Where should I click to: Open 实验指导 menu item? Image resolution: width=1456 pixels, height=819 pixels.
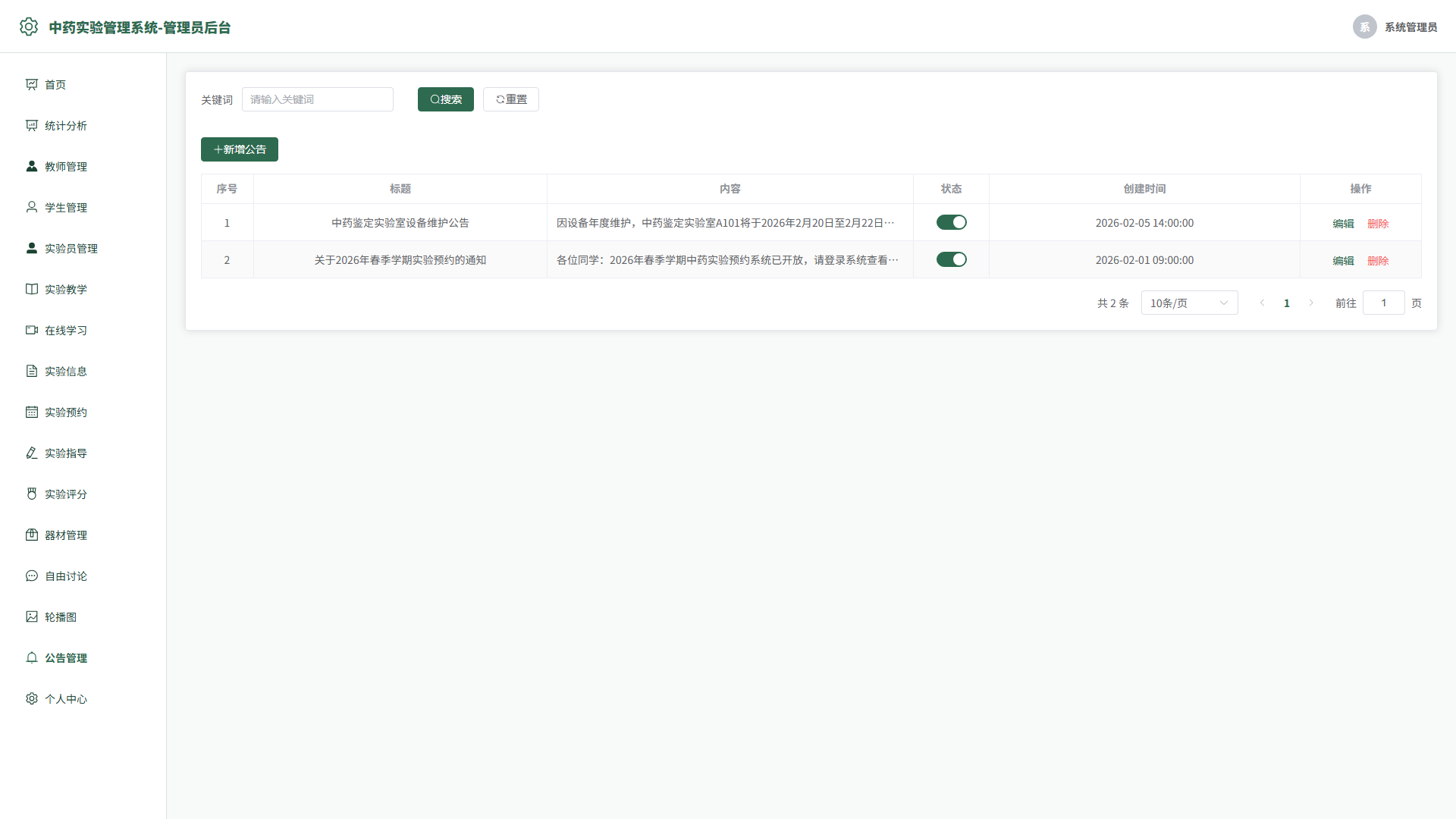coord(83,453)
